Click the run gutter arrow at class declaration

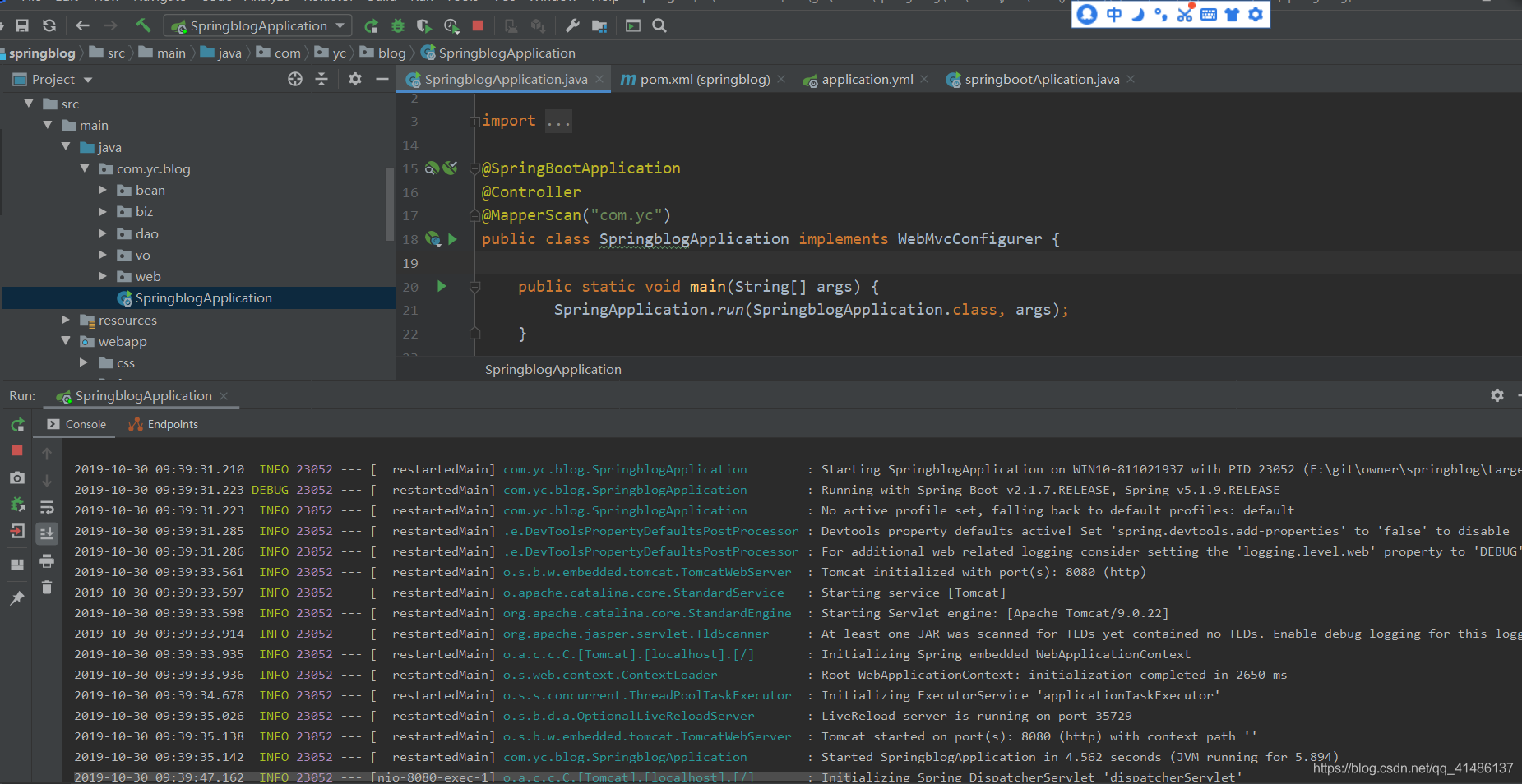click(452, 239)
